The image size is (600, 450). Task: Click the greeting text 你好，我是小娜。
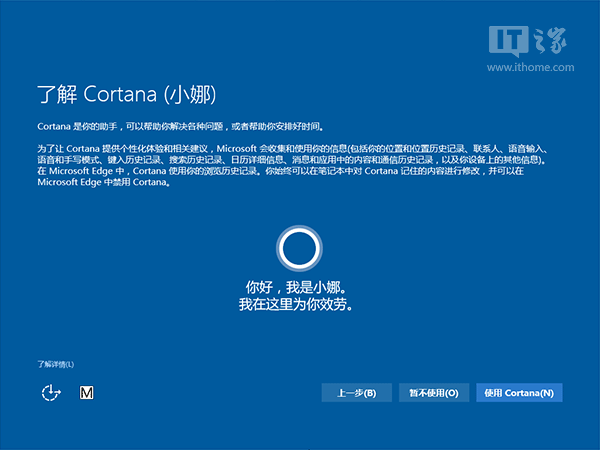tap(297, 287)
